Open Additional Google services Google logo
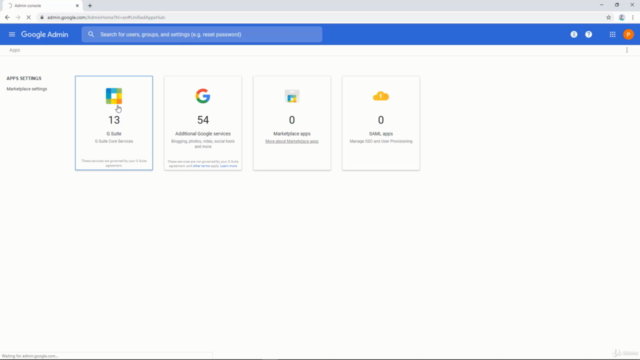The image size is (640, 360). coord(203,96)
